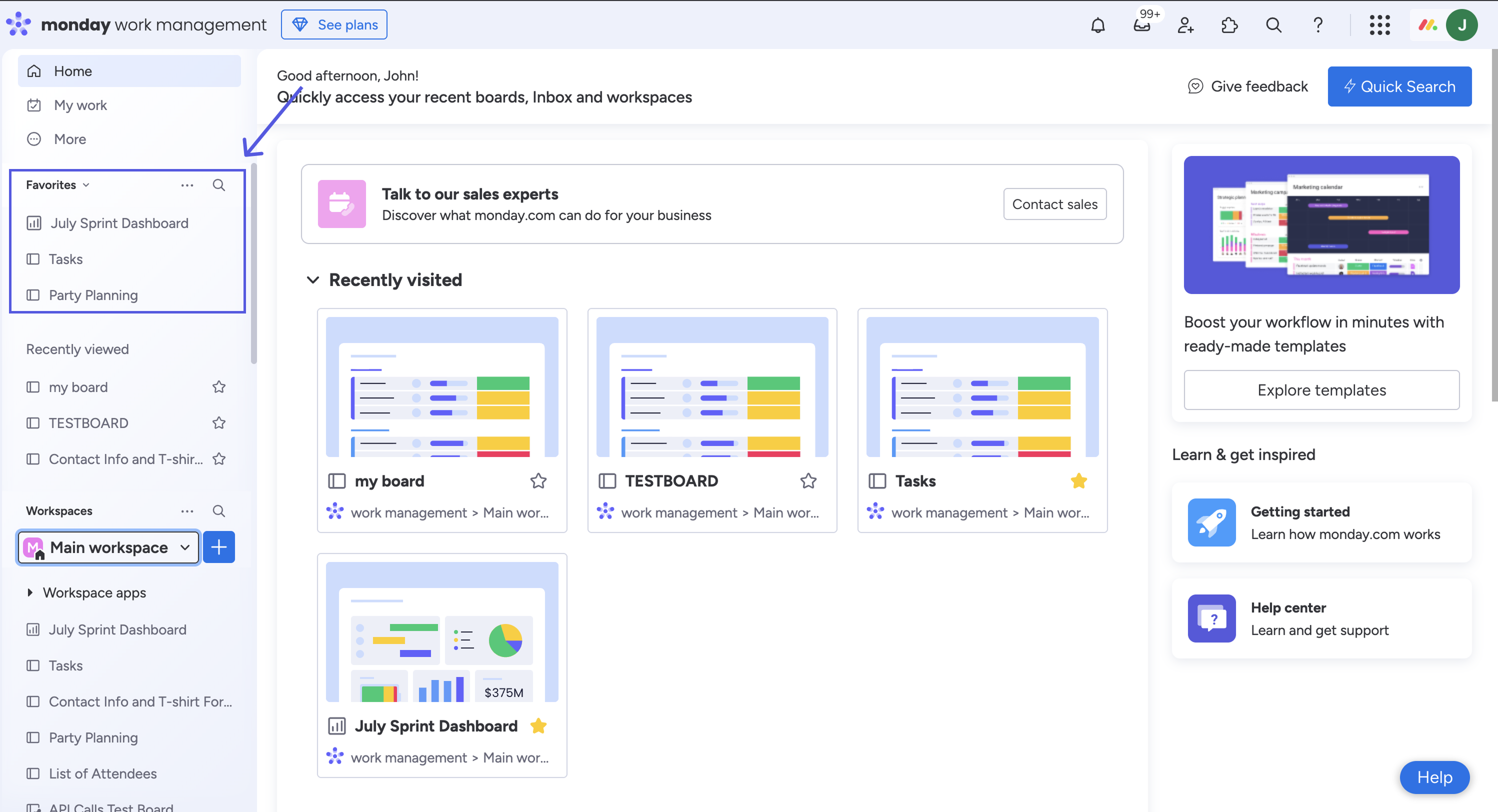Click the templates promo image
1498x812 pixels.
1321,224
